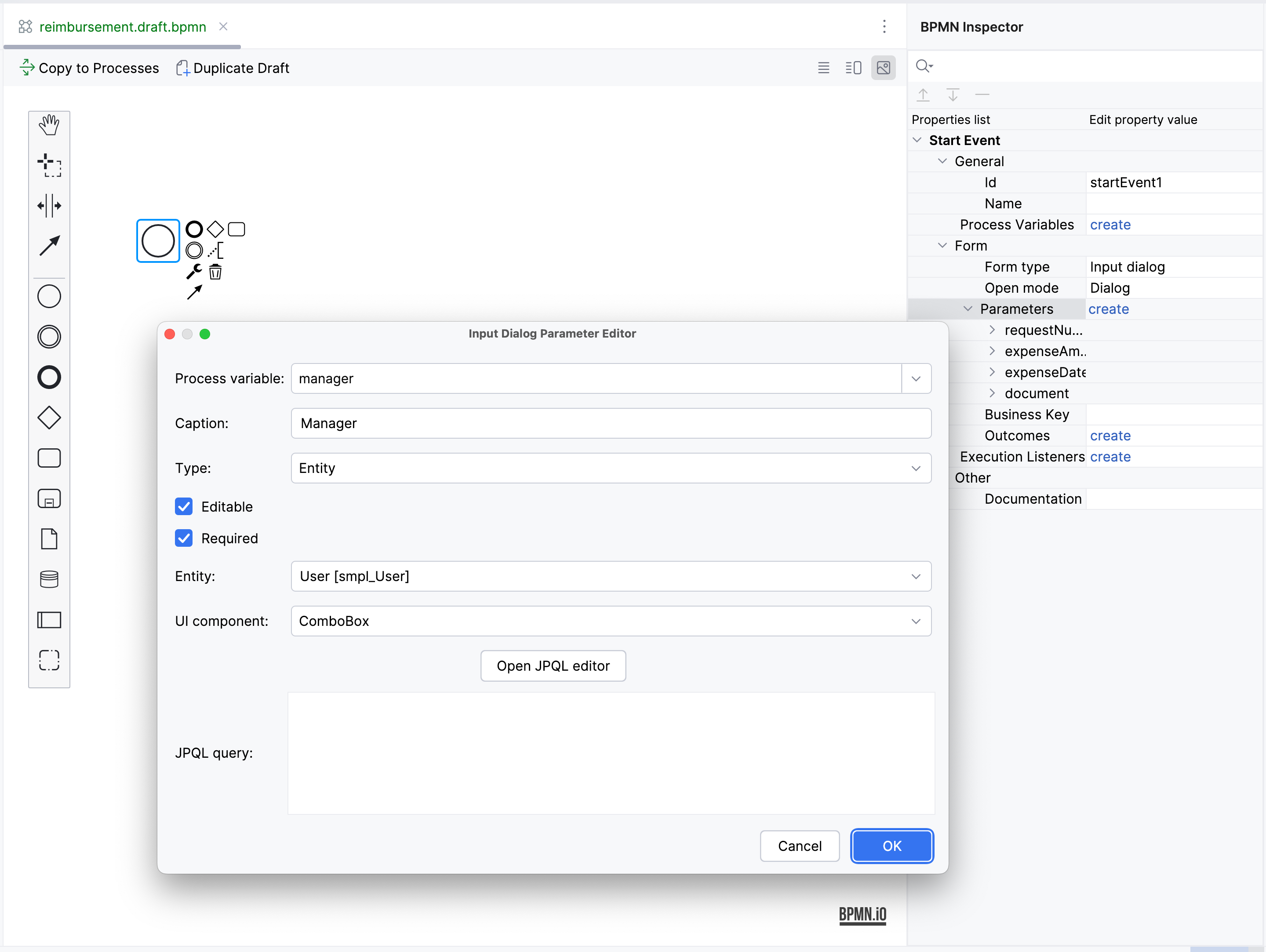The width and height of the screenshot is (1266, 952).
Task: Click into the Caption text field
Action: coord(611,423)
